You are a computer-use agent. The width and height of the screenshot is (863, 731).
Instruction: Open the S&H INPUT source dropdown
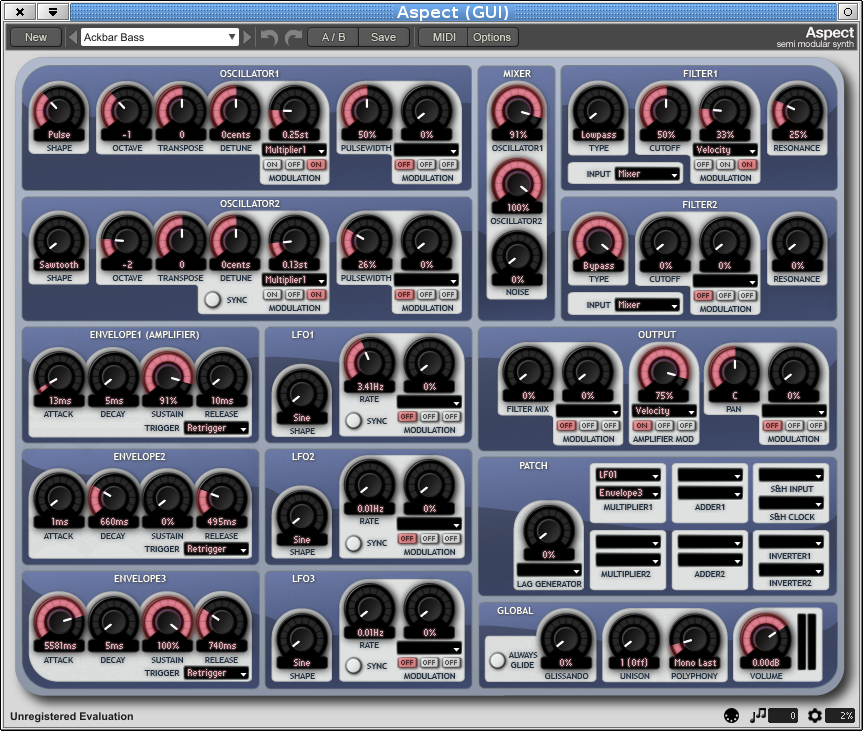tap(791, 474)
